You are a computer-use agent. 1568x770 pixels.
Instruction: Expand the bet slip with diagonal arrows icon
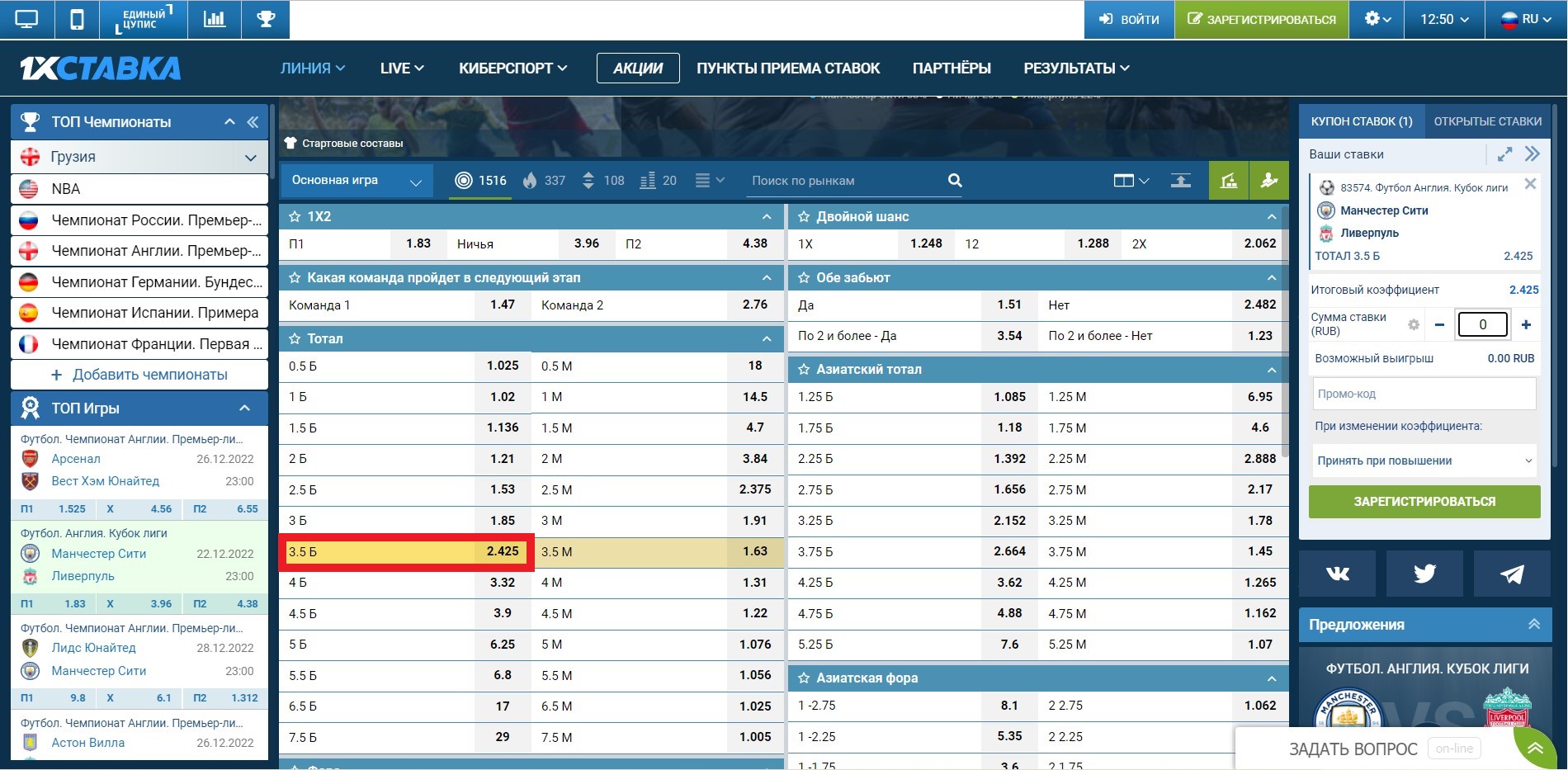[x=1505, y=154]
